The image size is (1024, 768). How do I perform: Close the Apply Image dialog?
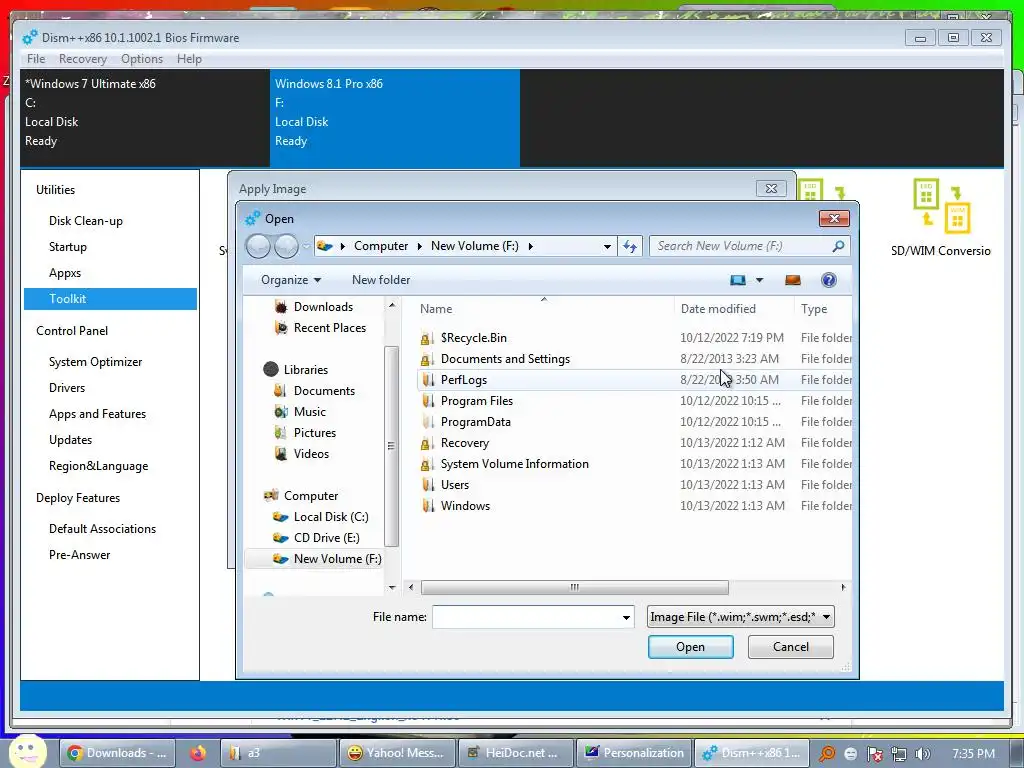tap(771, 189)
